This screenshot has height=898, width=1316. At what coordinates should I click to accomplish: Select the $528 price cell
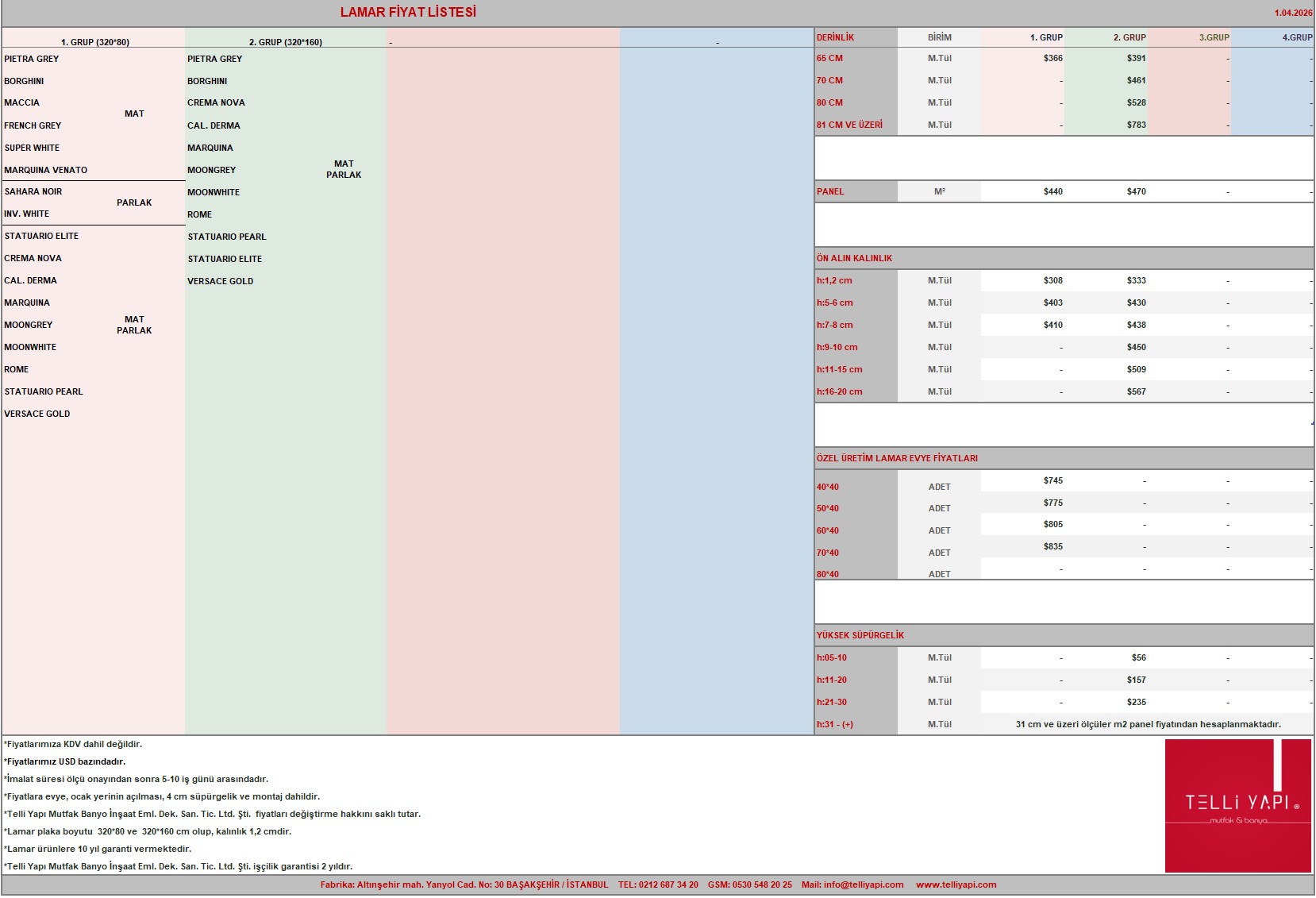(1137, 102)
